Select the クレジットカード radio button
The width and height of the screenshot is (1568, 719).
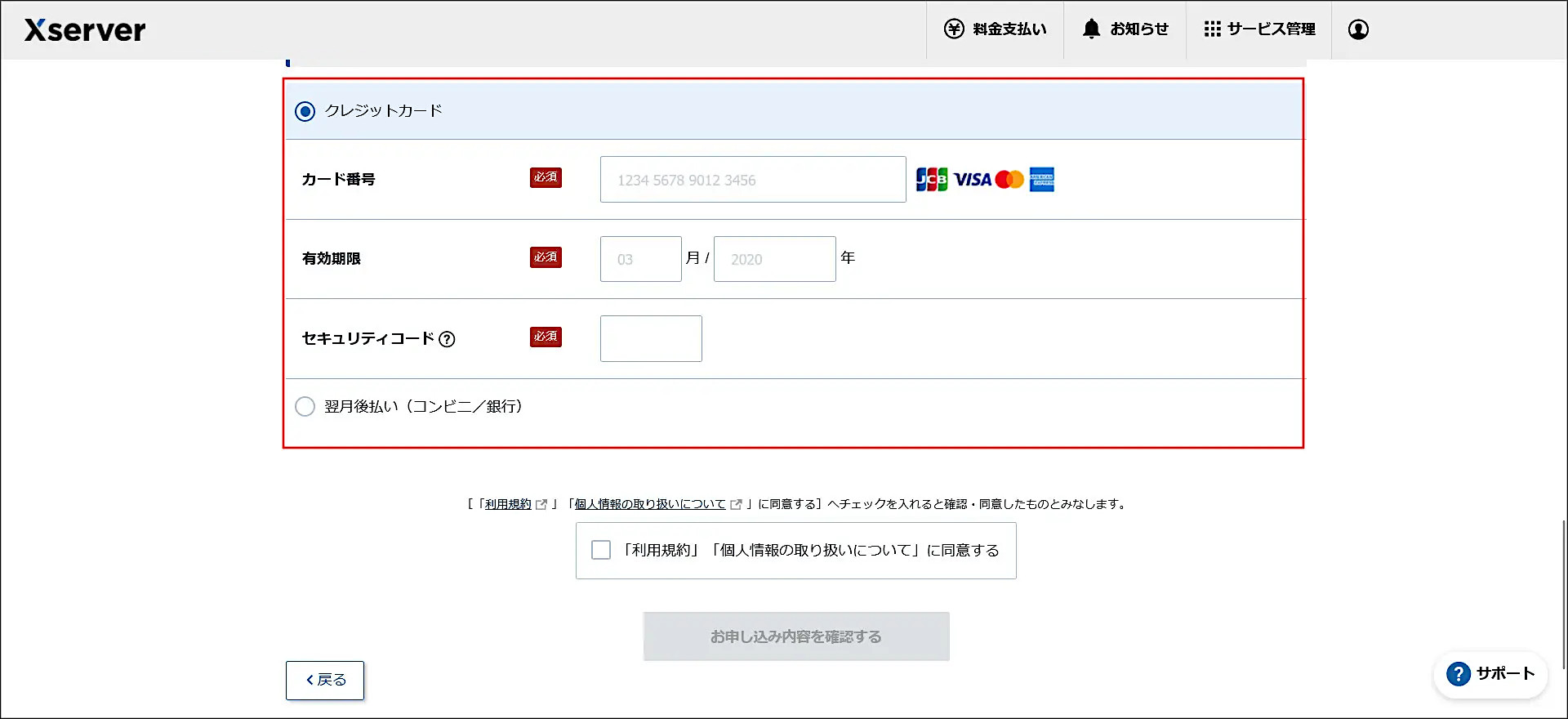point(305,111)
